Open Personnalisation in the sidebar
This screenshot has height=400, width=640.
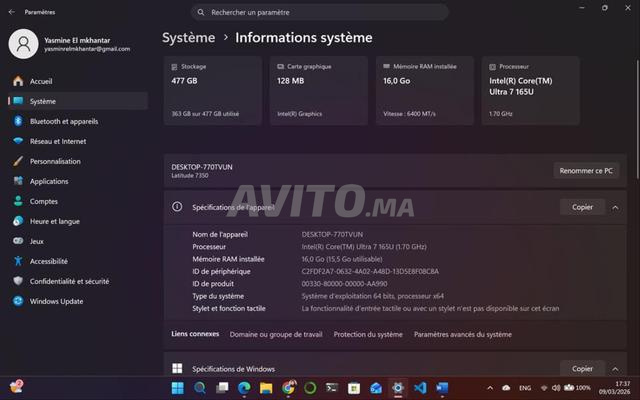pyautogui.click(x=54, y=161)
